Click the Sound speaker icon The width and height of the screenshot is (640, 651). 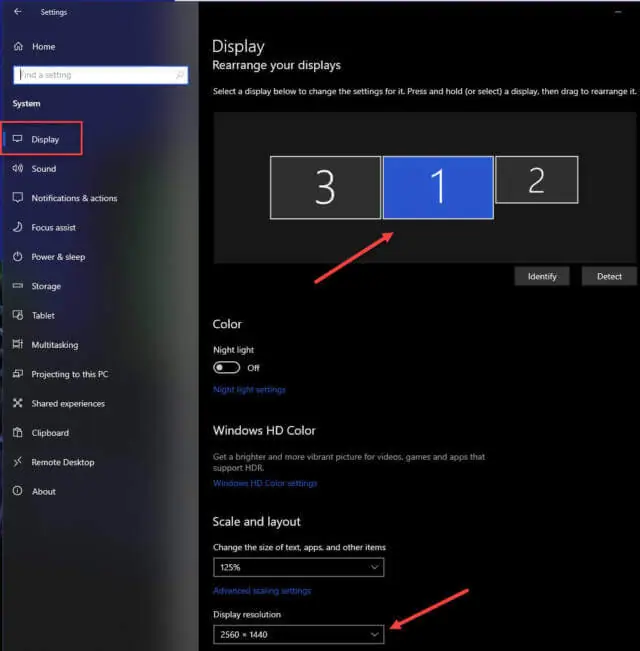coord(17,168)
